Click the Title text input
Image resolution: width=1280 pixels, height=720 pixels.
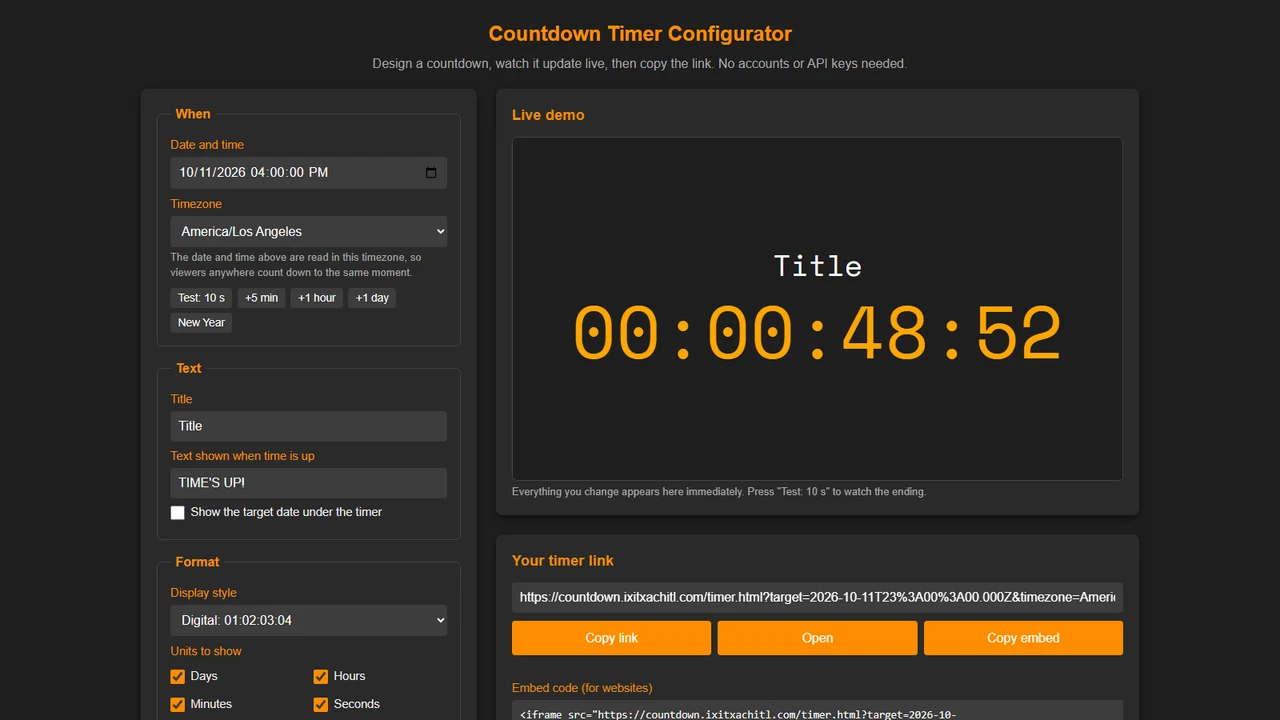pyautogui.click(x=309, y=426)
